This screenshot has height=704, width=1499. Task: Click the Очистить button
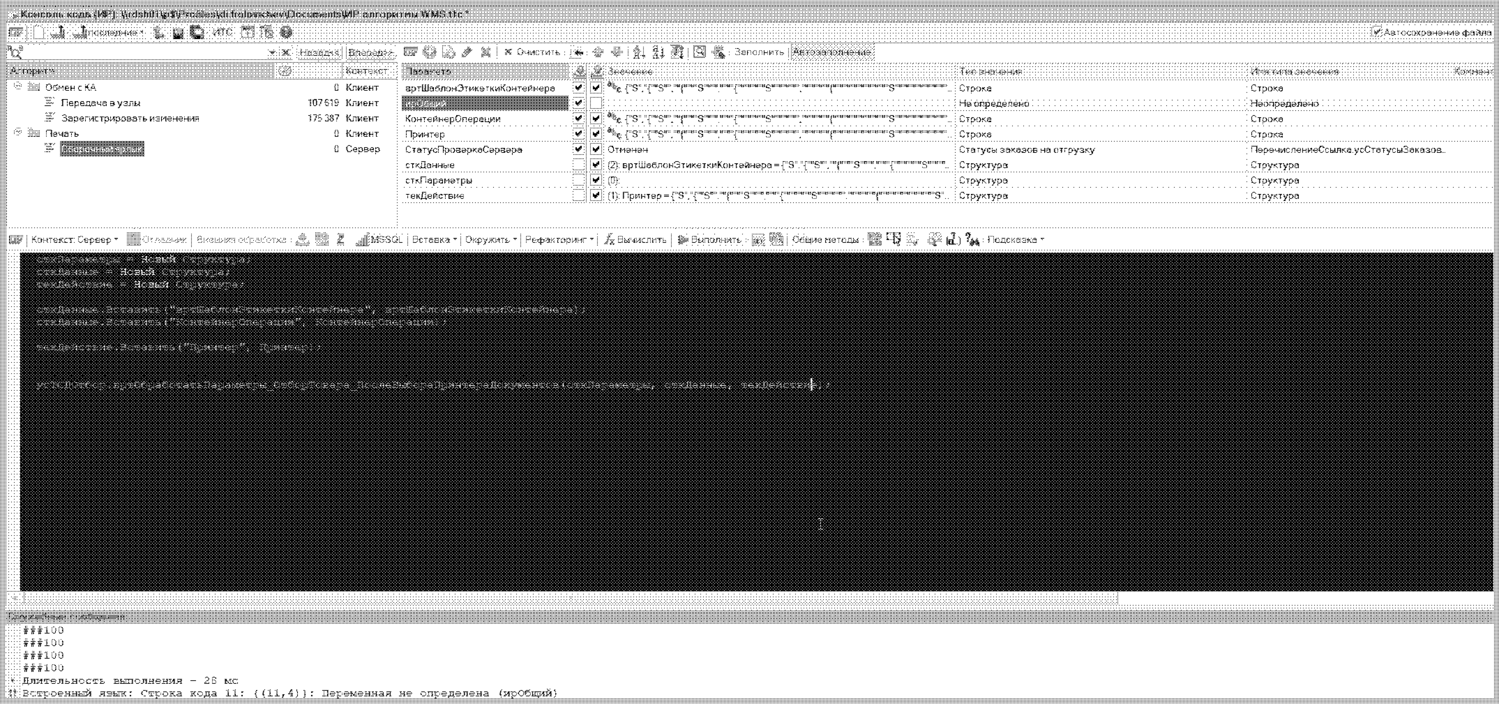pos(528,52)
